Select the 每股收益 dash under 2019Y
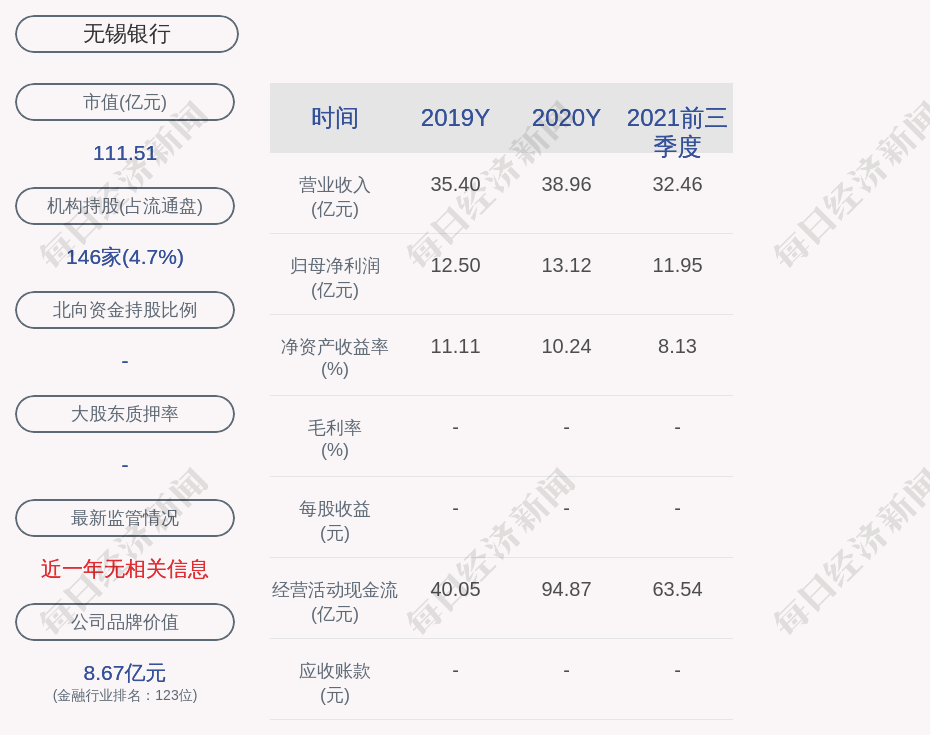Screen dimensions: 930x735 456,508
